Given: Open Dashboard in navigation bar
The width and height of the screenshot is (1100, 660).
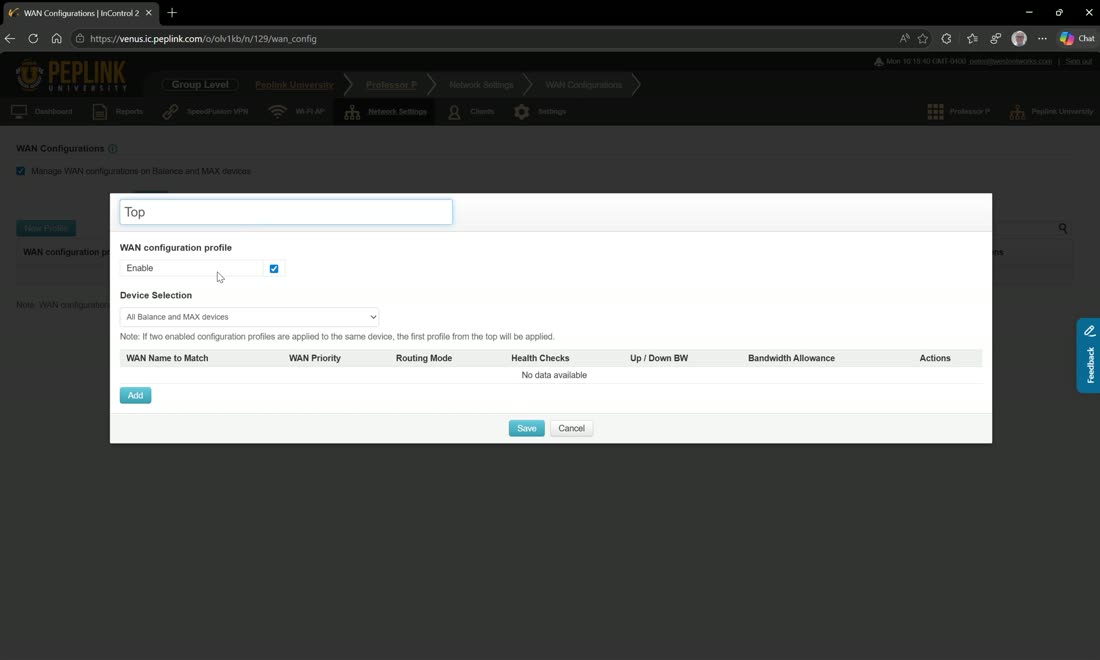Looking at the screenshot, I should click(x=42, y=112).
